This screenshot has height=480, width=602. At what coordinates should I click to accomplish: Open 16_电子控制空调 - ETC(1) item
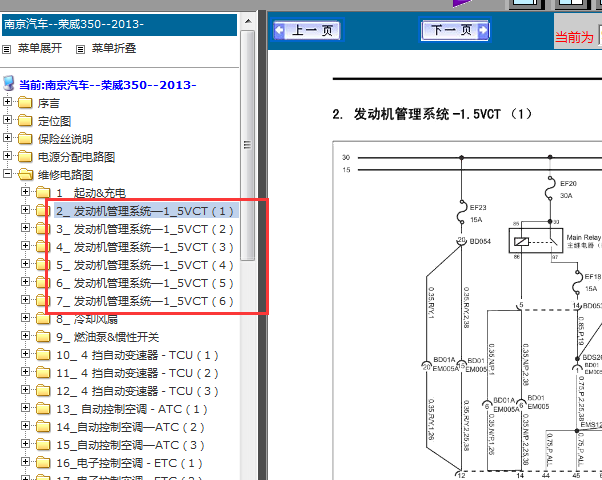pos(129,463)
